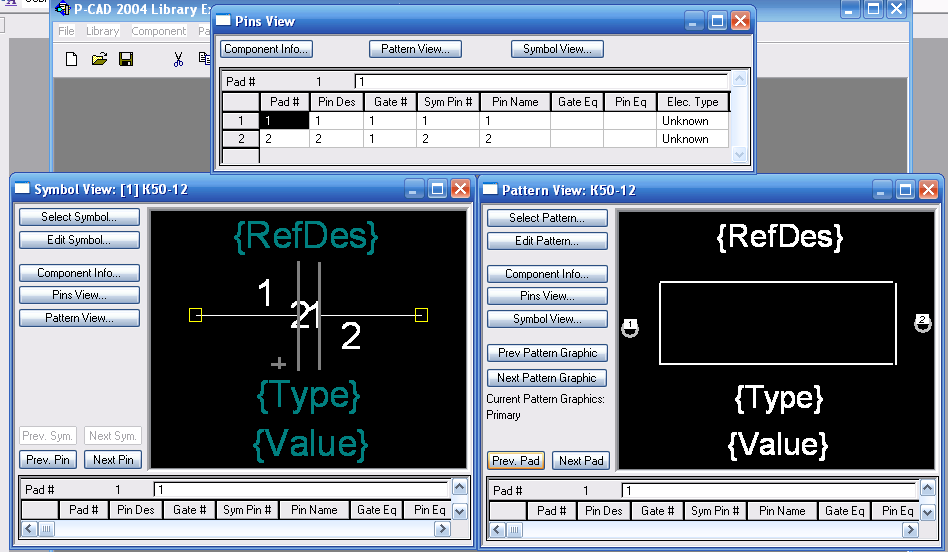Click Edit Symbol button

[x=79, y=240]
